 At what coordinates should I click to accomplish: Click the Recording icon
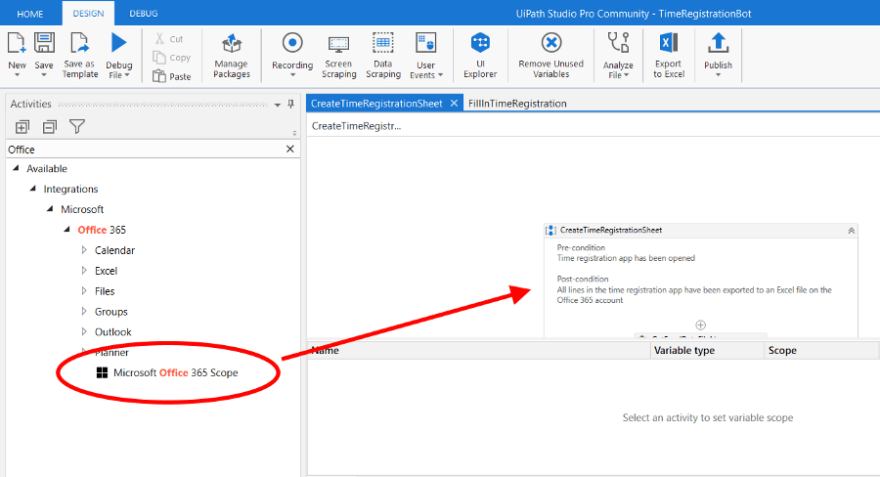[292, 43]
